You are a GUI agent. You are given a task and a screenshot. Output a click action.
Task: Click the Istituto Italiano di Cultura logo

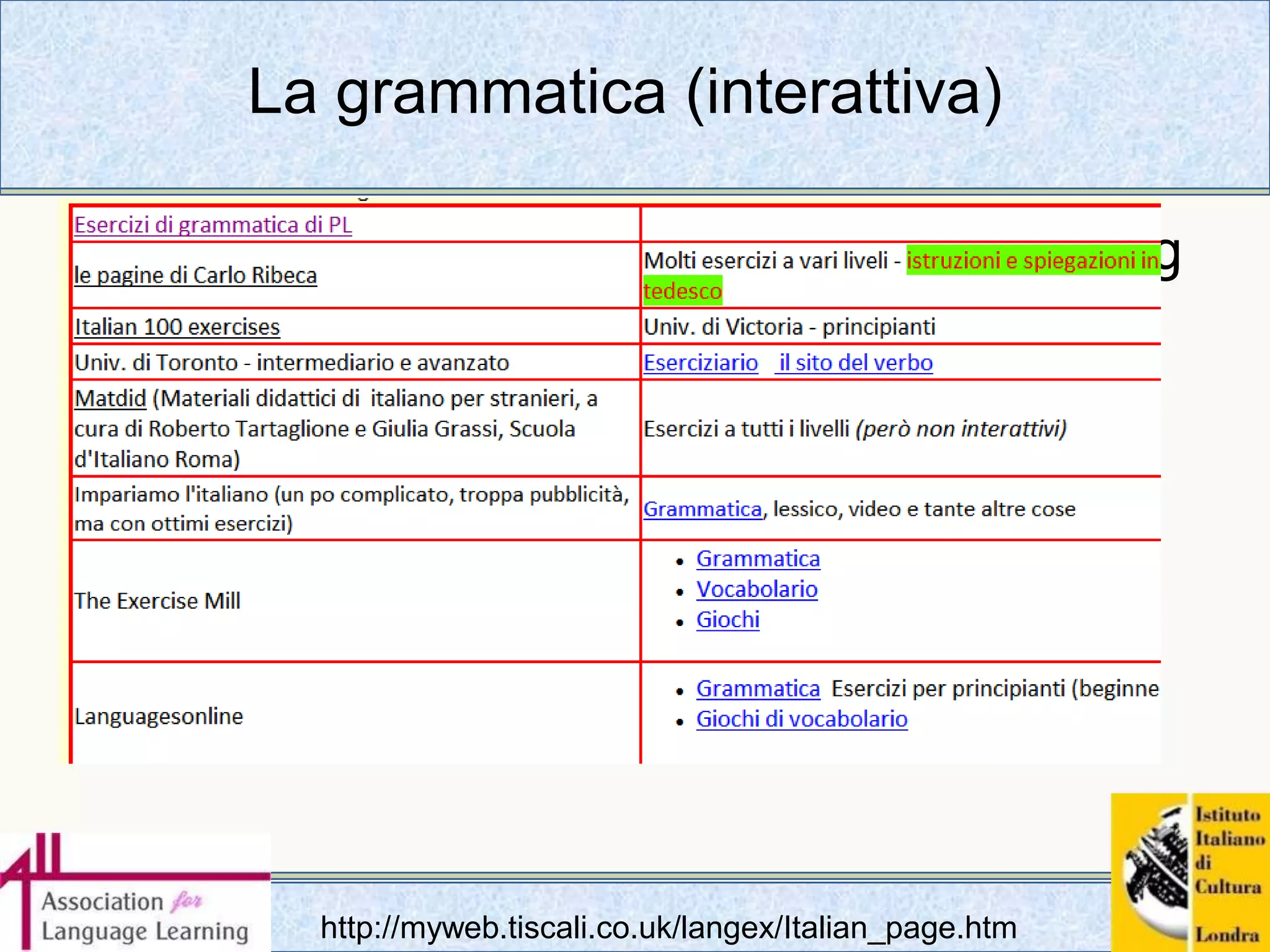coord(1189,873)
